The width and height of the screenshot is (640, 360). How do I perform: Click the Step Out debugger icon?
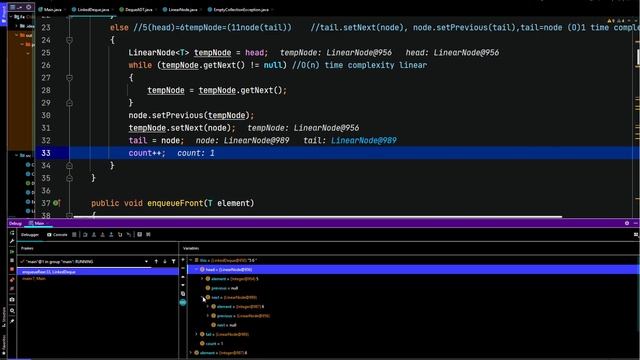click(111, 235)
